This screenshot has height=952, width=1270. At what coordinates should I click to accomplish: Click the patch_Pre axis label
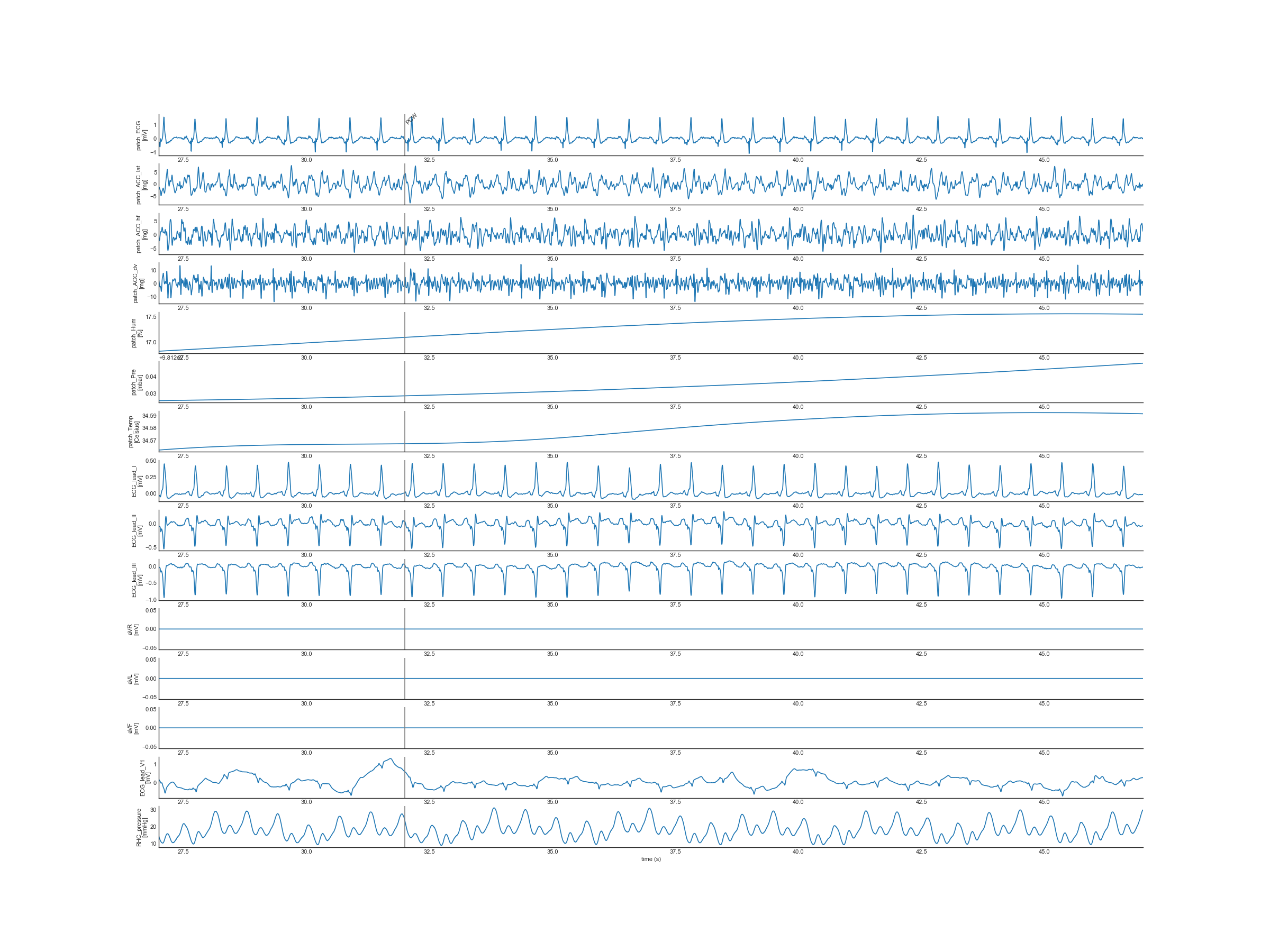coord(137,382)
